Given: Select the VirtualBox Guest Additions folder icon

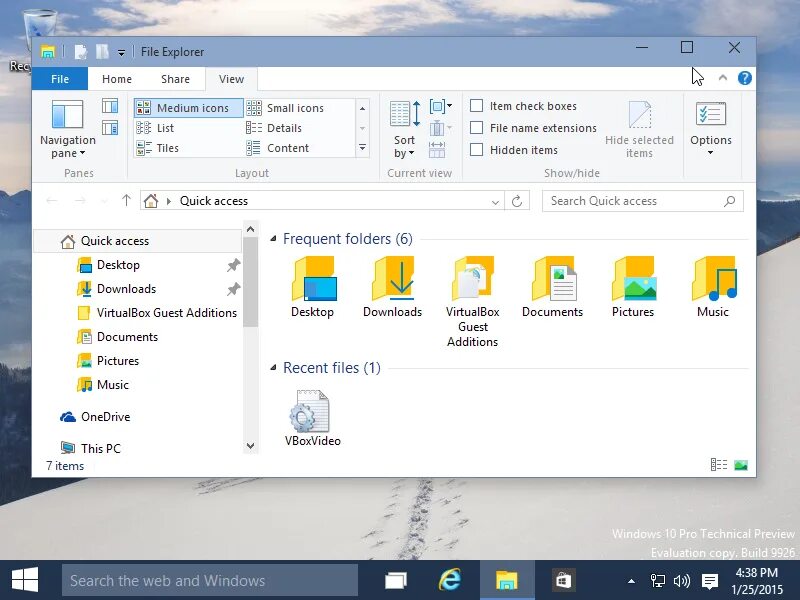Looking at the screenshot, I should coord(472,302).
